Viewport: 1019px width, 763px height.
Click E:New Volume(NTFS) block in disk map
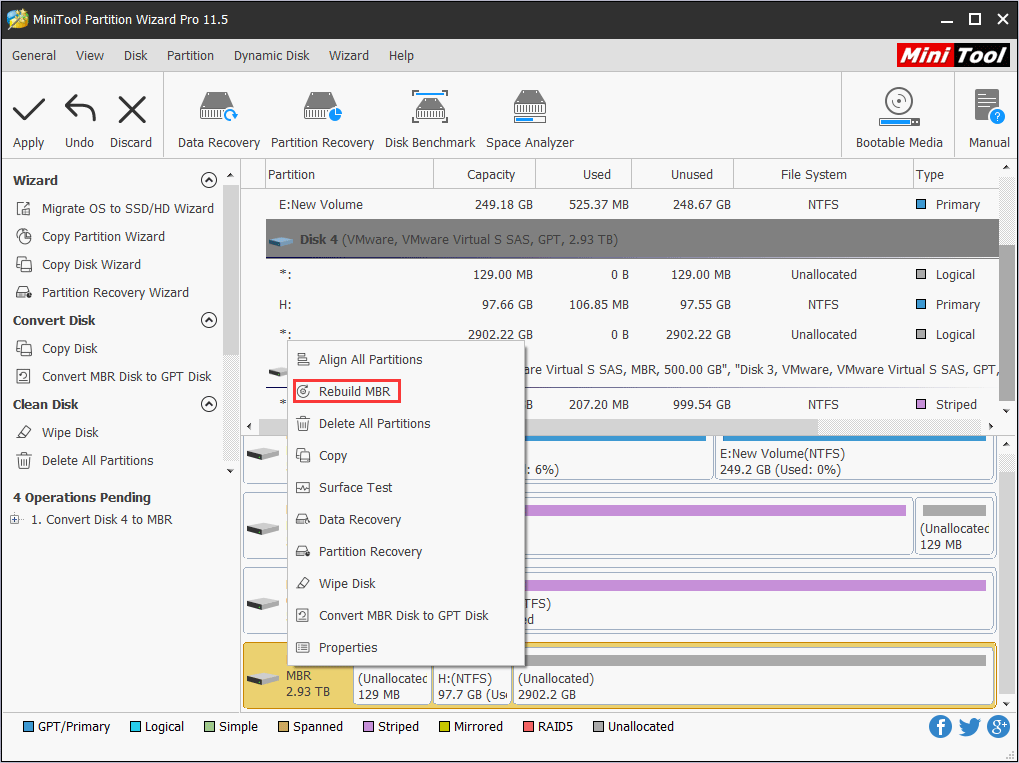855,458
